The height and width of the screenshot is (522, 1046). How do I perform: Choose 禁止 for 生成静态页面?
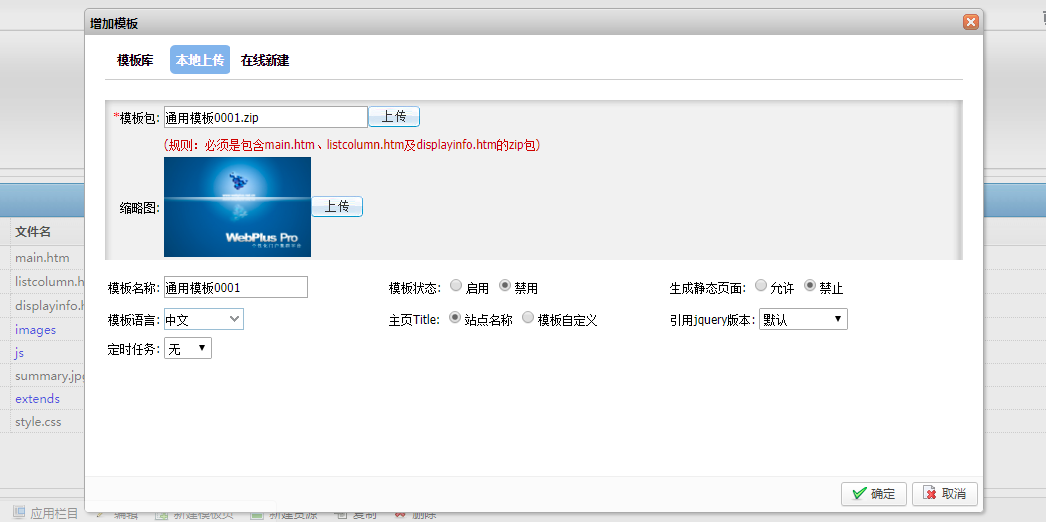(810, 285)
